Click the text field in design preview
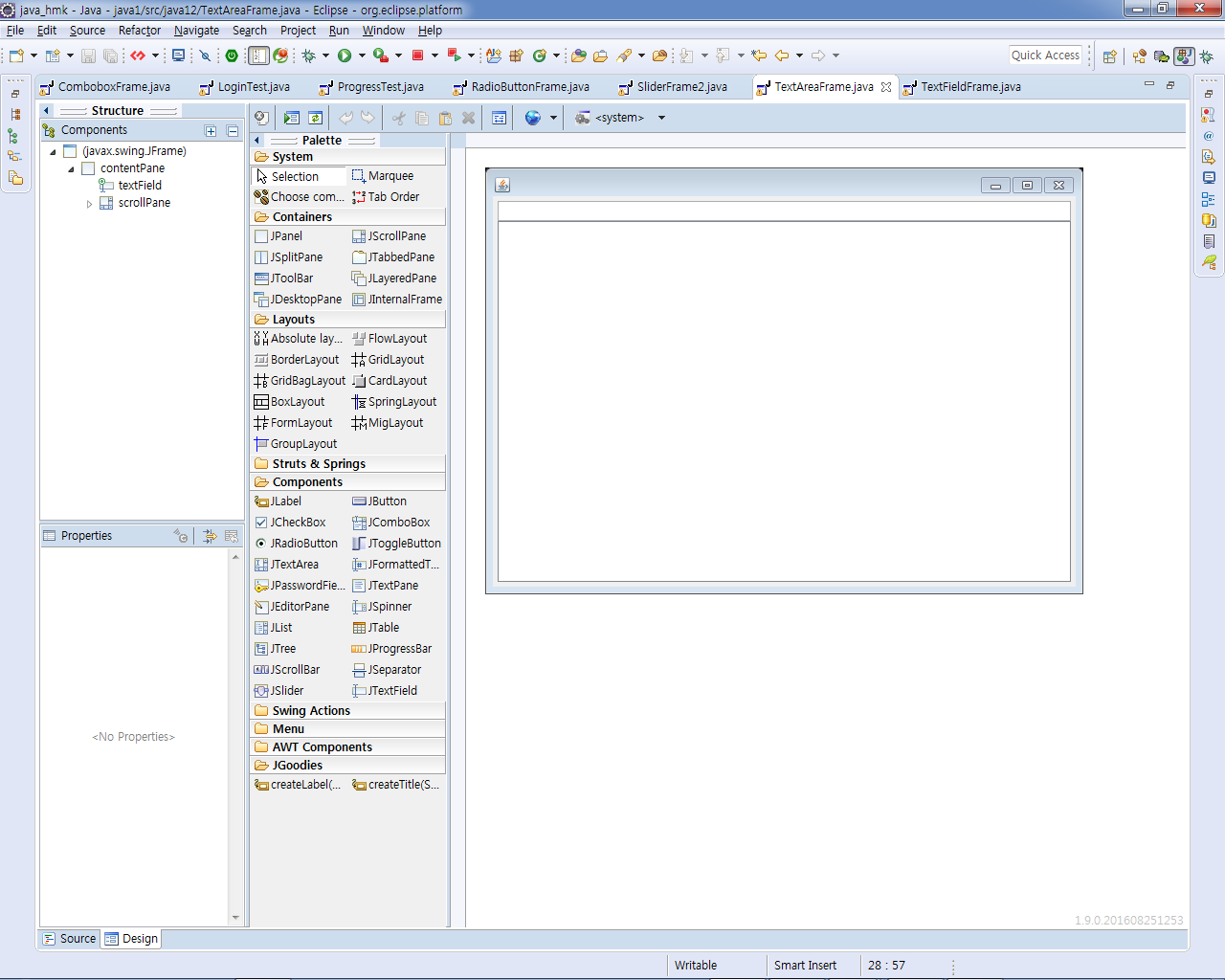This screenshot has width=1225, height=980. [x=784, y=212]
